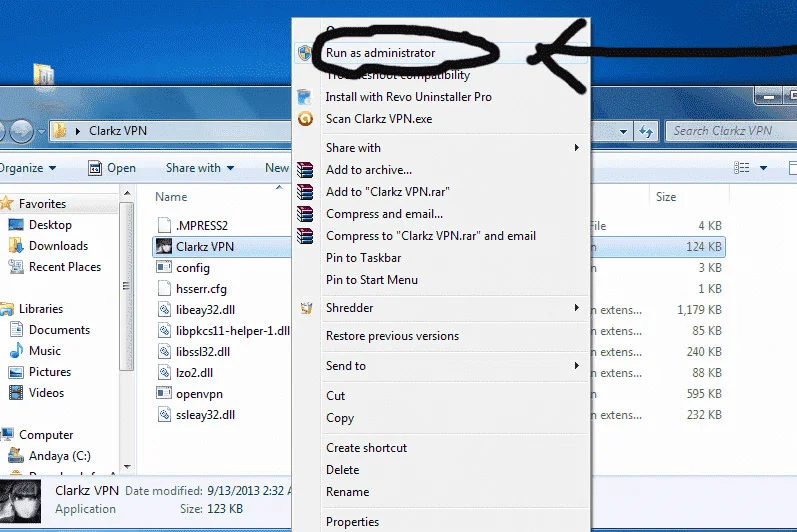Select the lzo2.dll file name
Viewport: 797px width, 532px height.
194,372
